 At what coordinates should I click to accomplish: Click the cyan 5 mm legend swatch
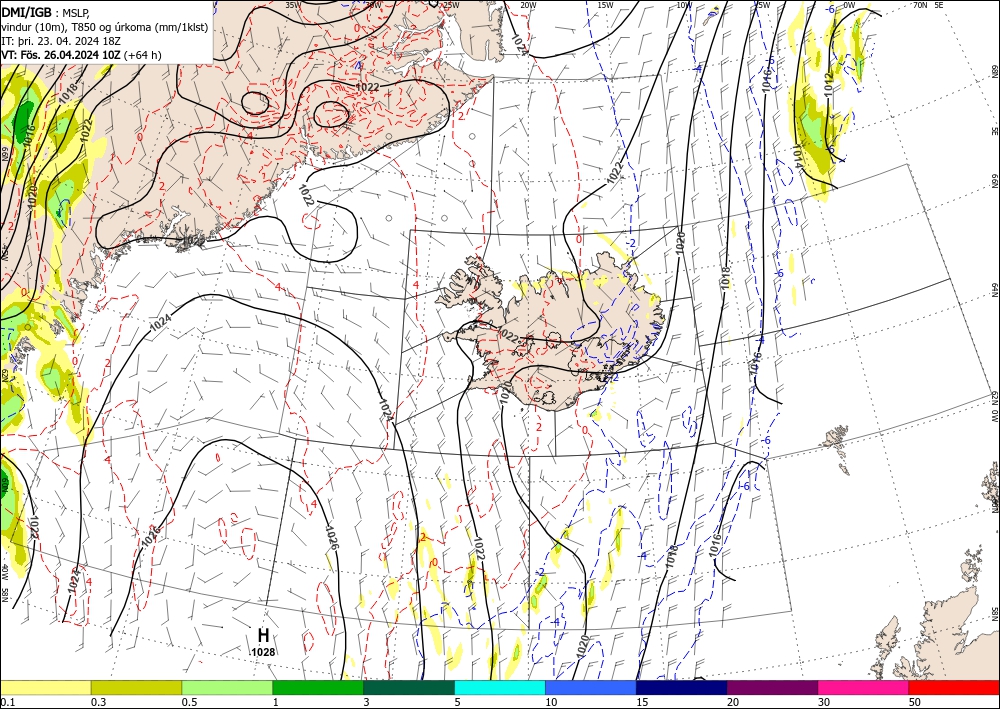tap(500, 687)
